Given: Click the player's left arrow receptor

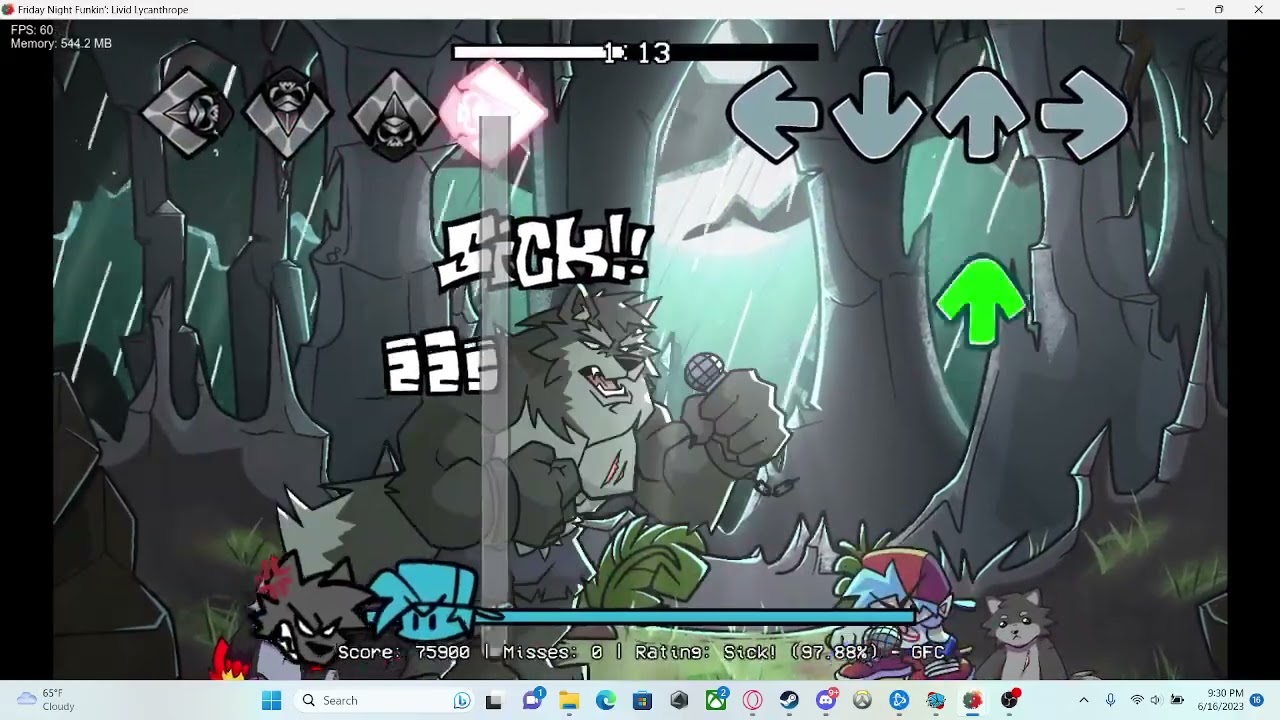Looking at the screenshot, I should (773, 115).
